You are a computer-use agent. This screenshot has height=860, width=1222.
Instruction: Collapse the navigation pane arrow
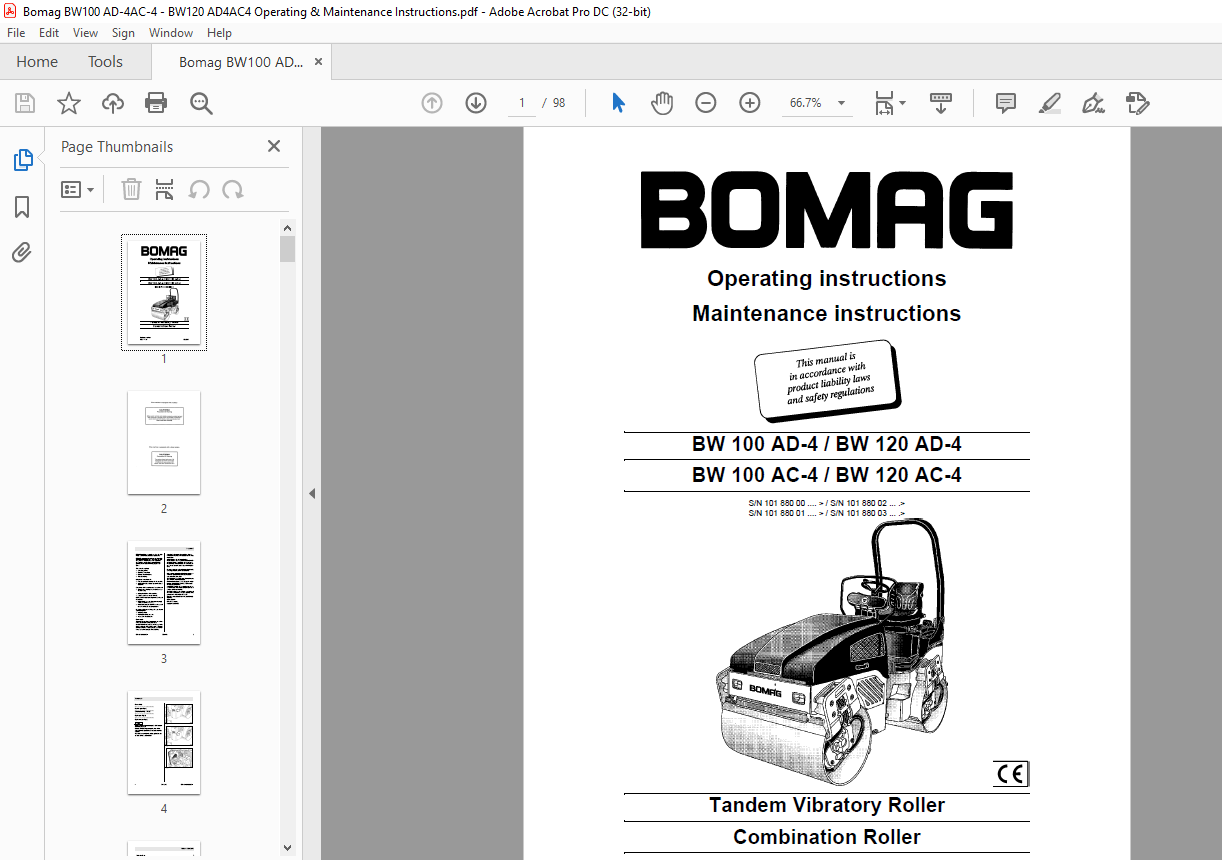click(311, 493)
